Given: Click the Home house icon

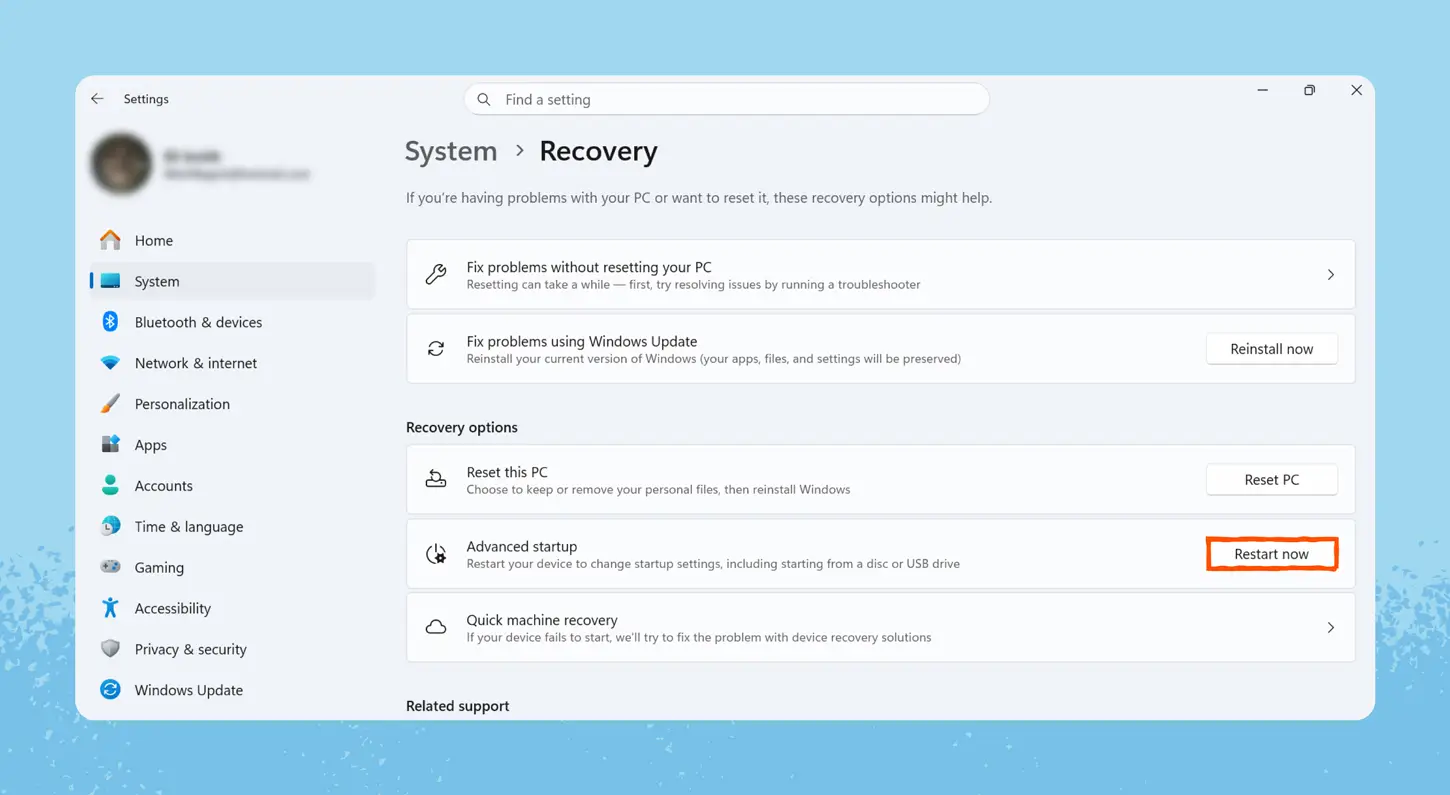Looking at the screenshot, I should pyautogui.click(x=110, y=240).
